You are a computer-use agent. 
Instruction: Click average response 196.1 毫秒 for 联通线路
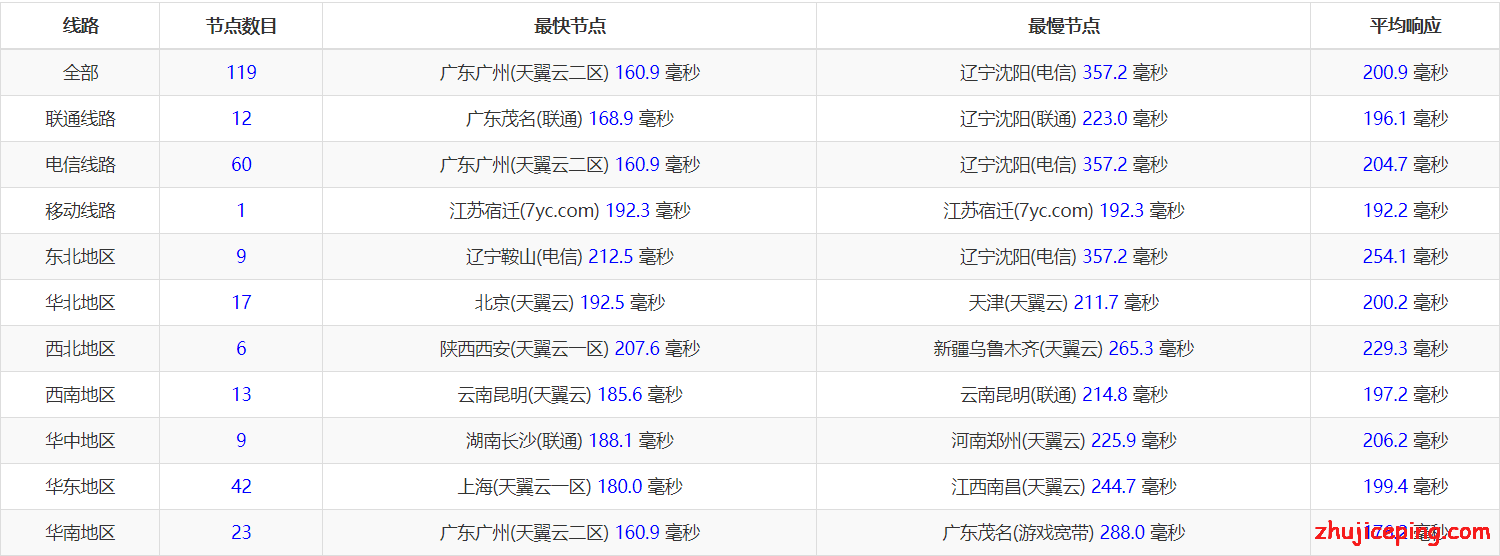coord(1405,118)
